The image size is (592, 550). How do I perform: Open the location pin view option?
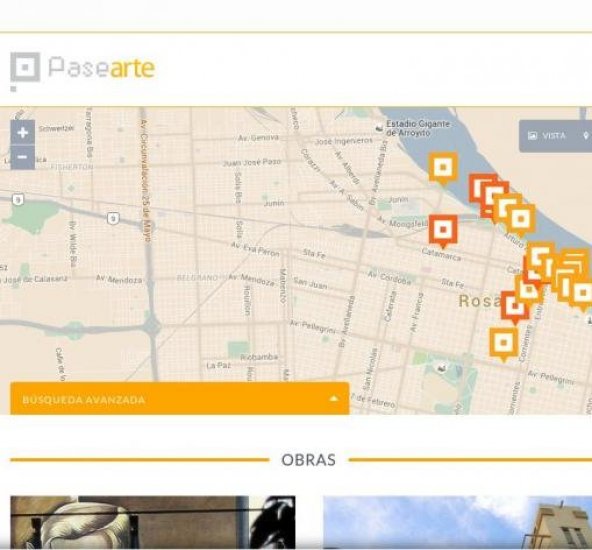[586, 136]
